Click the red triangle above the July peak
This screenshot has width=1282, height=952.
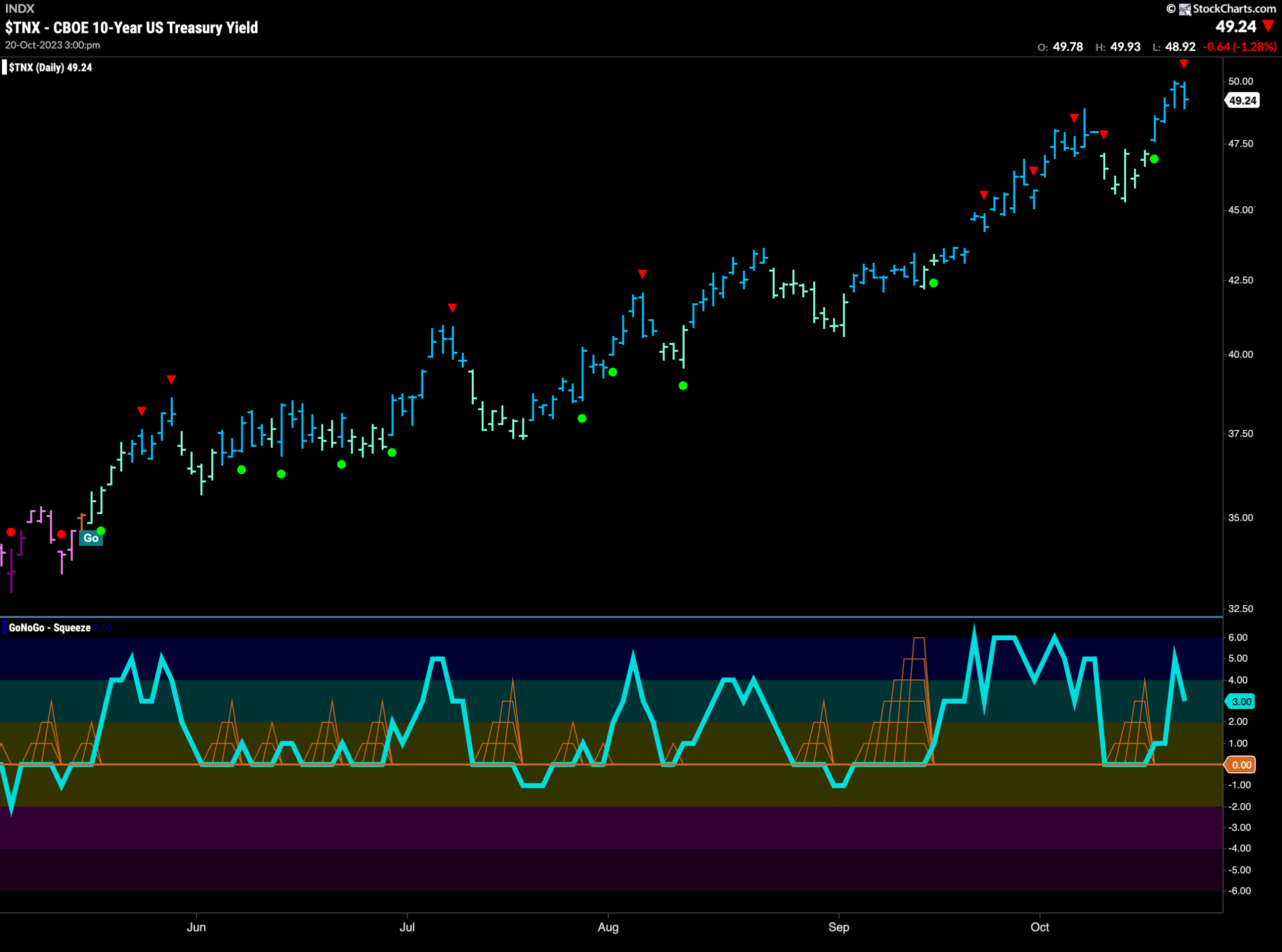click(452, 308)
